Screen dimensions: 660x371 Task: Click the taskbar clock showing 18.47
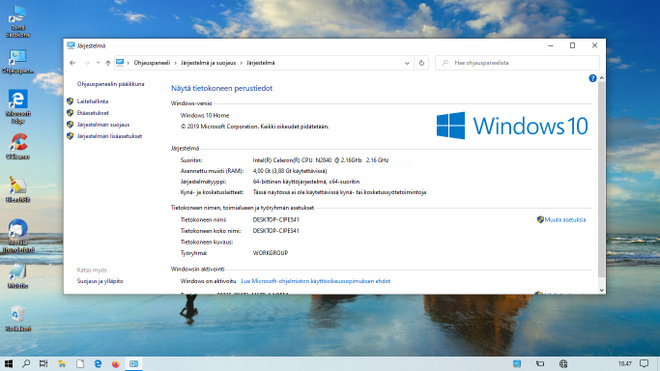(x=625, y=363)
